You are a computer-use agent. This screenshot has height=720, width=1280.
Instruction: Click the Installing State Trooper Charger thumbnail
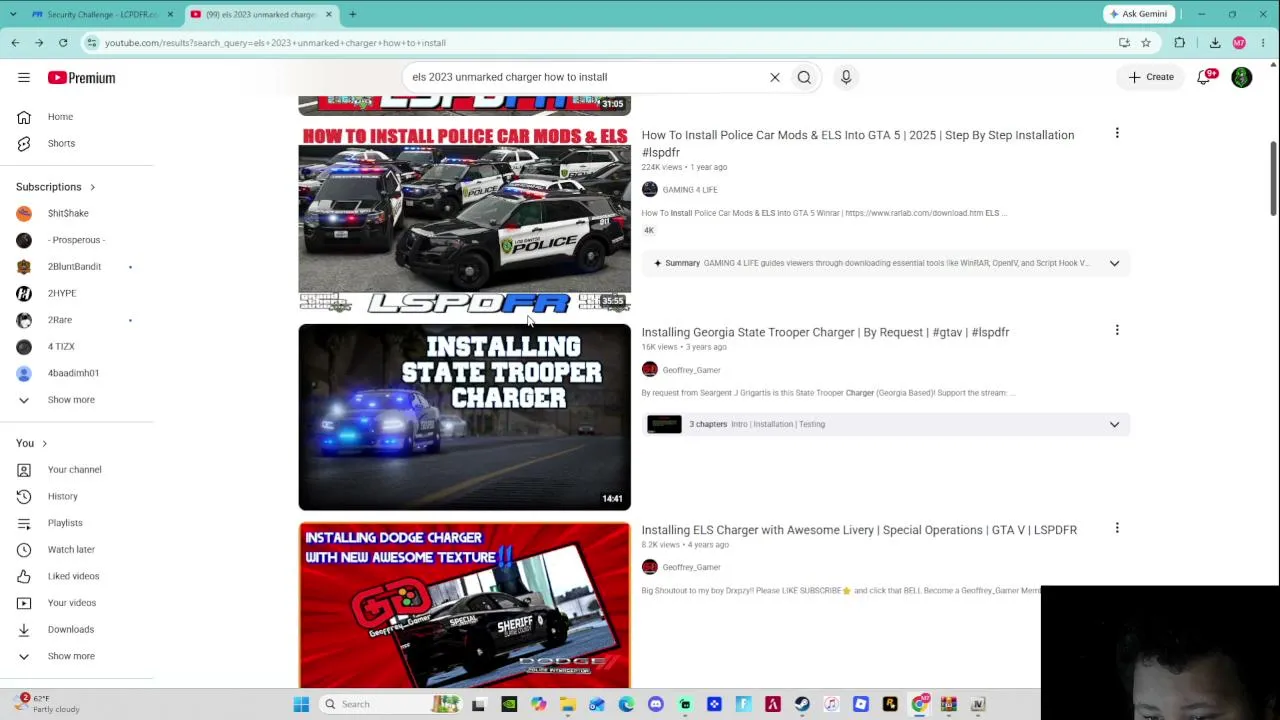pyautogui.click(x=464, y=417)
